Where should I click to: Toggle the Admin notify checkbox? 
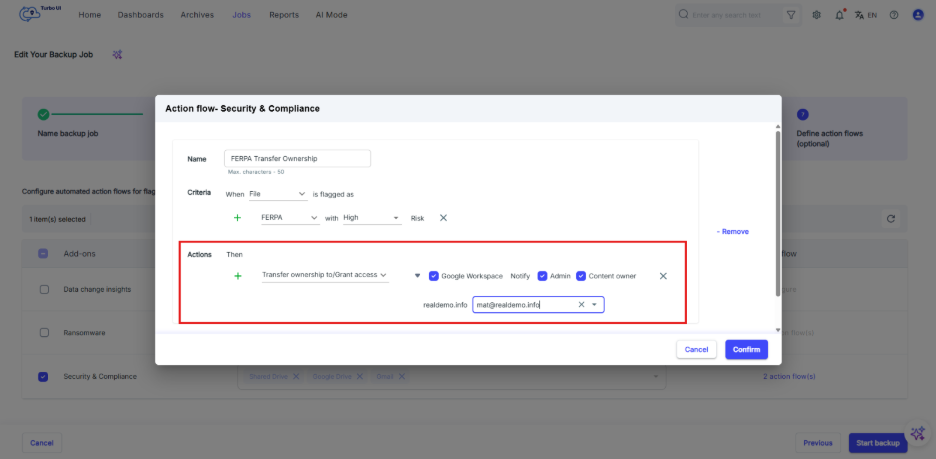[x=542, y=276]
